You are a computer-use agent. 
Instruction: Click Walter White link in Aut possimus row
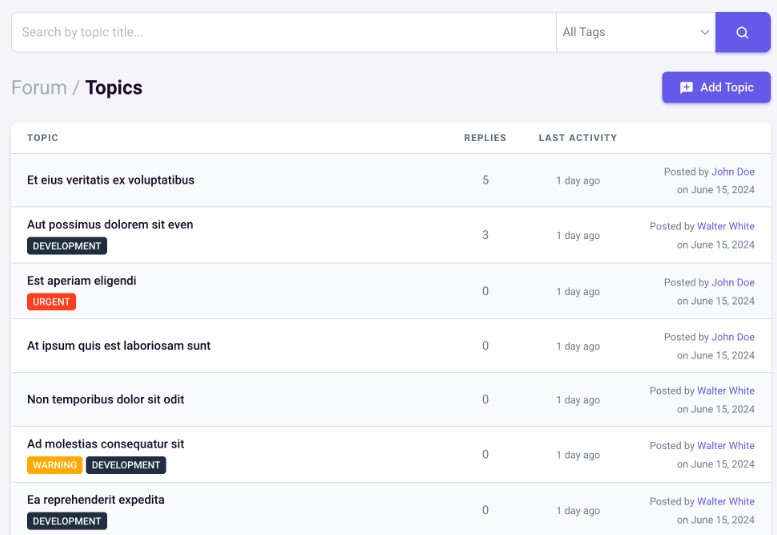(726, 227)
